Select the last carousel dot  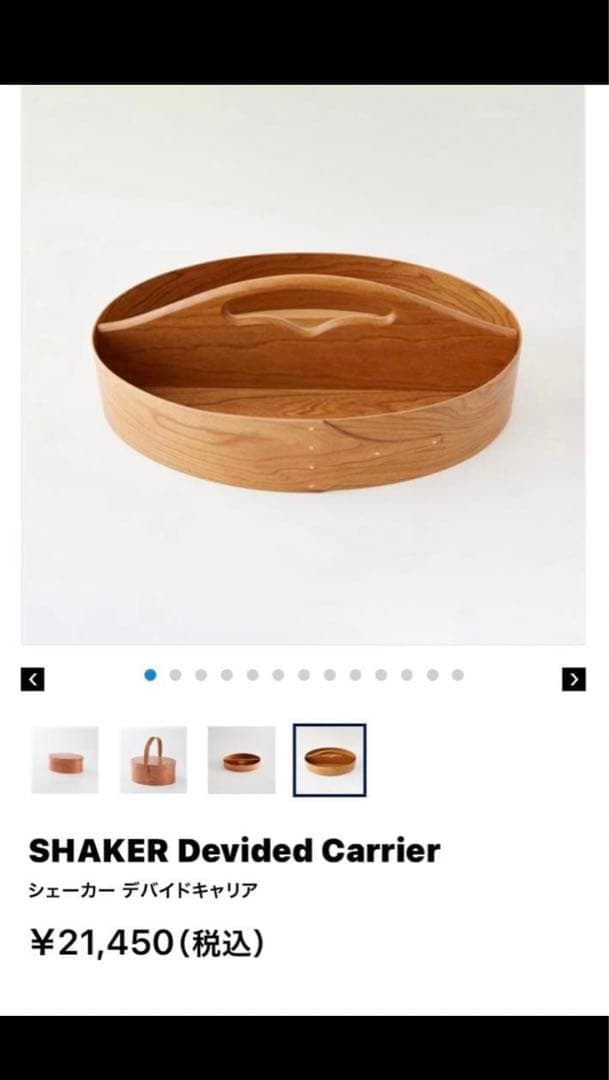[x=457, y=675]
